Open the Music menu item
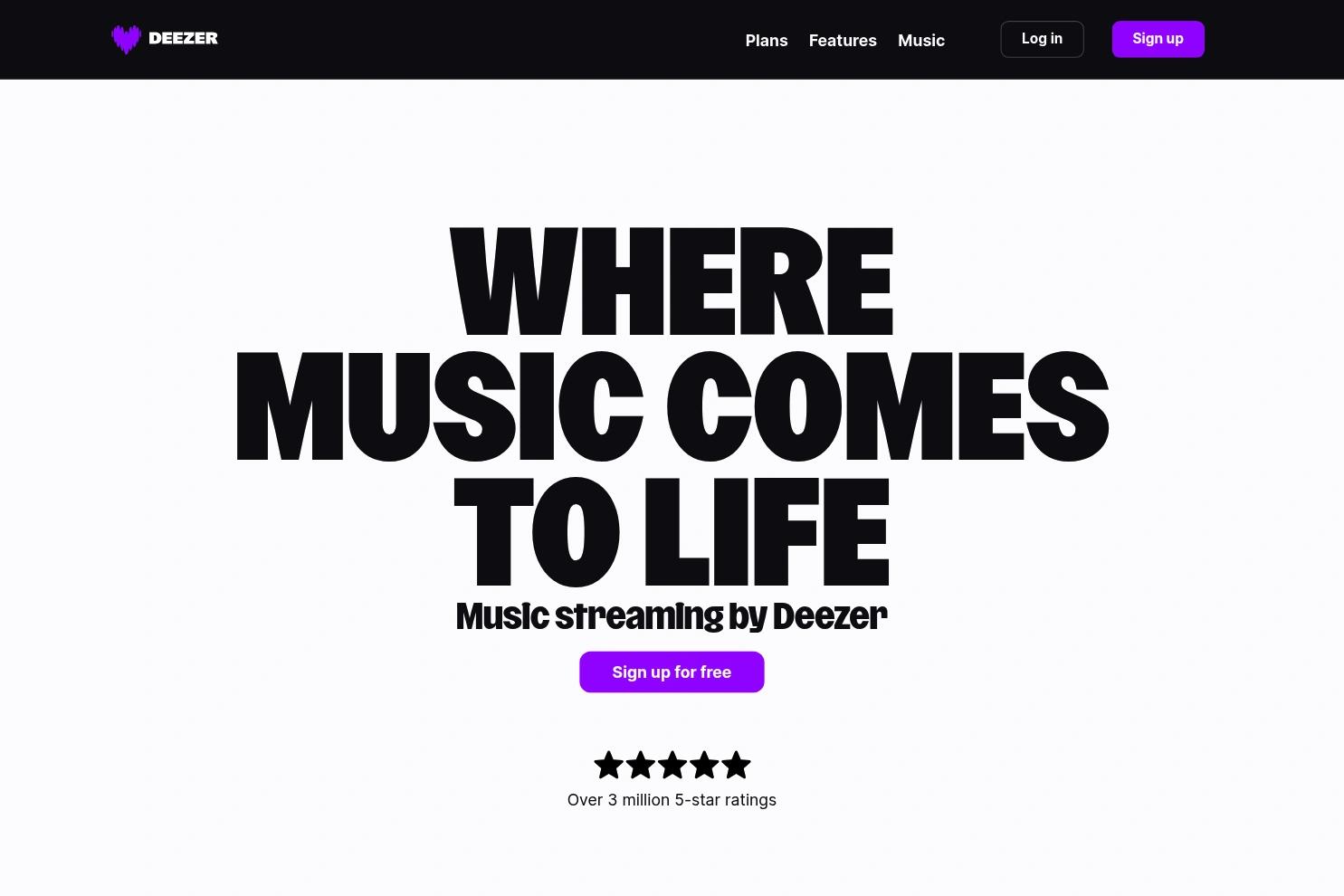Image resolution: width=1344 pixels, height=896 pixels. [x=921, y=40]
